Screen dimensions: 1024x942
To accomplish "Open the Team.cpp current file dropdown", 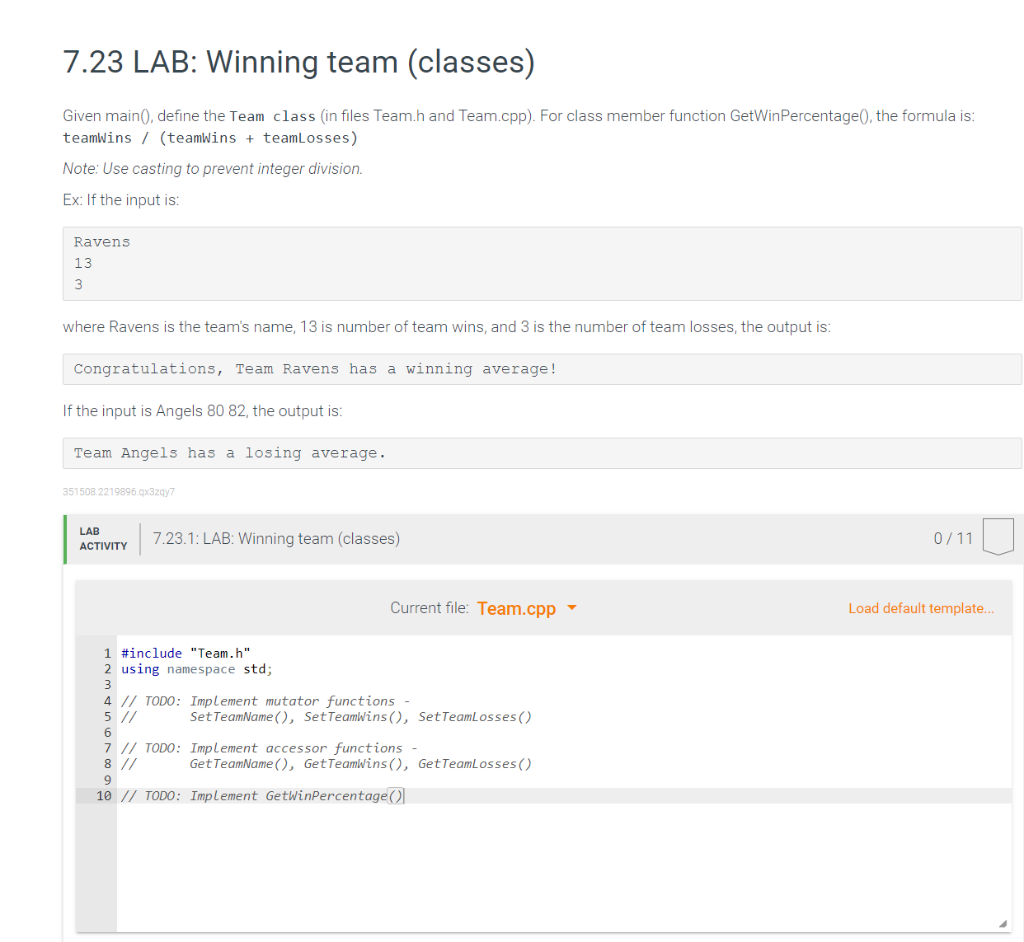I will click(526, 608).
